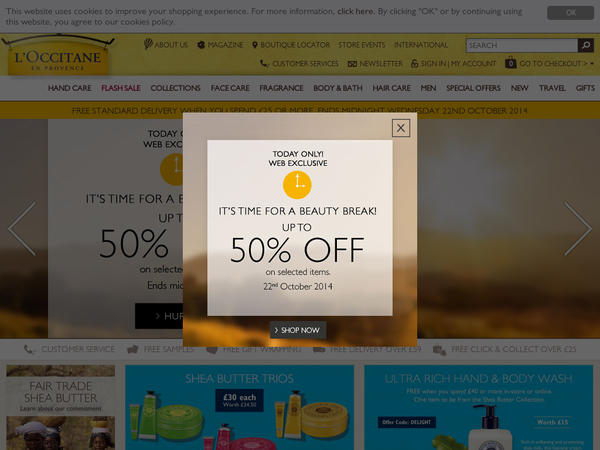Image resolution: width=600 pixels, height=450 pixels.
Task: Open the Fragrance menu
Action: [x=281, y=88]
